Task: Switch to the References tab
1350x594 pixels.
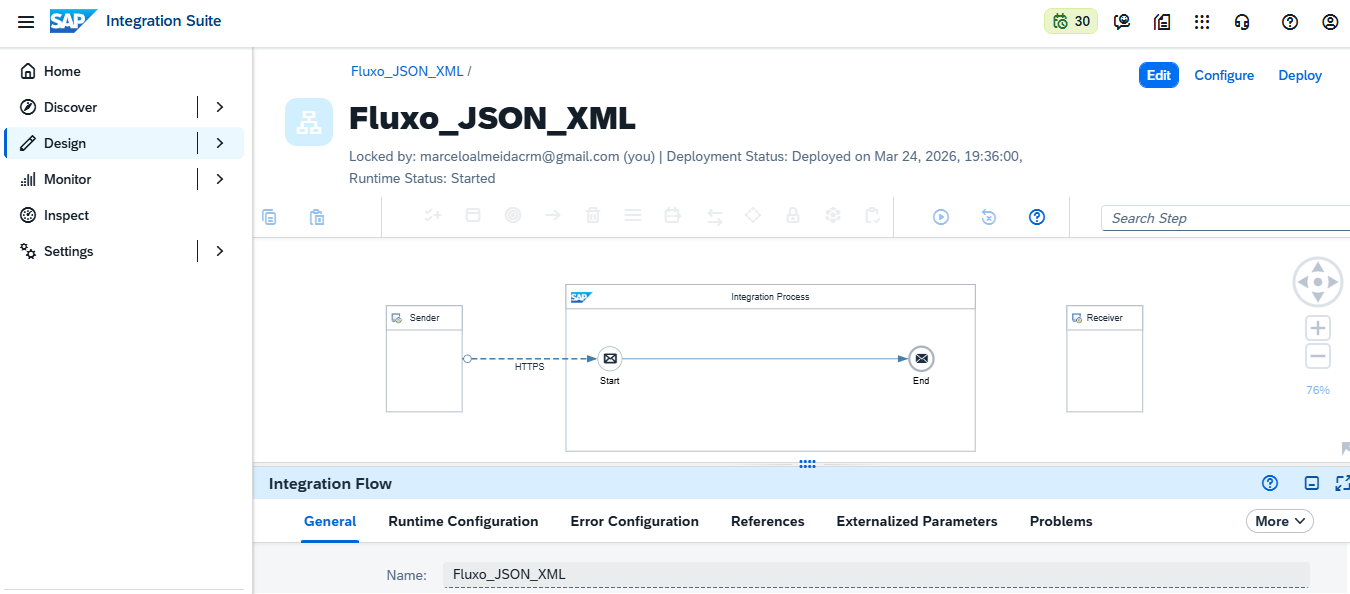Action: [768, 521]
